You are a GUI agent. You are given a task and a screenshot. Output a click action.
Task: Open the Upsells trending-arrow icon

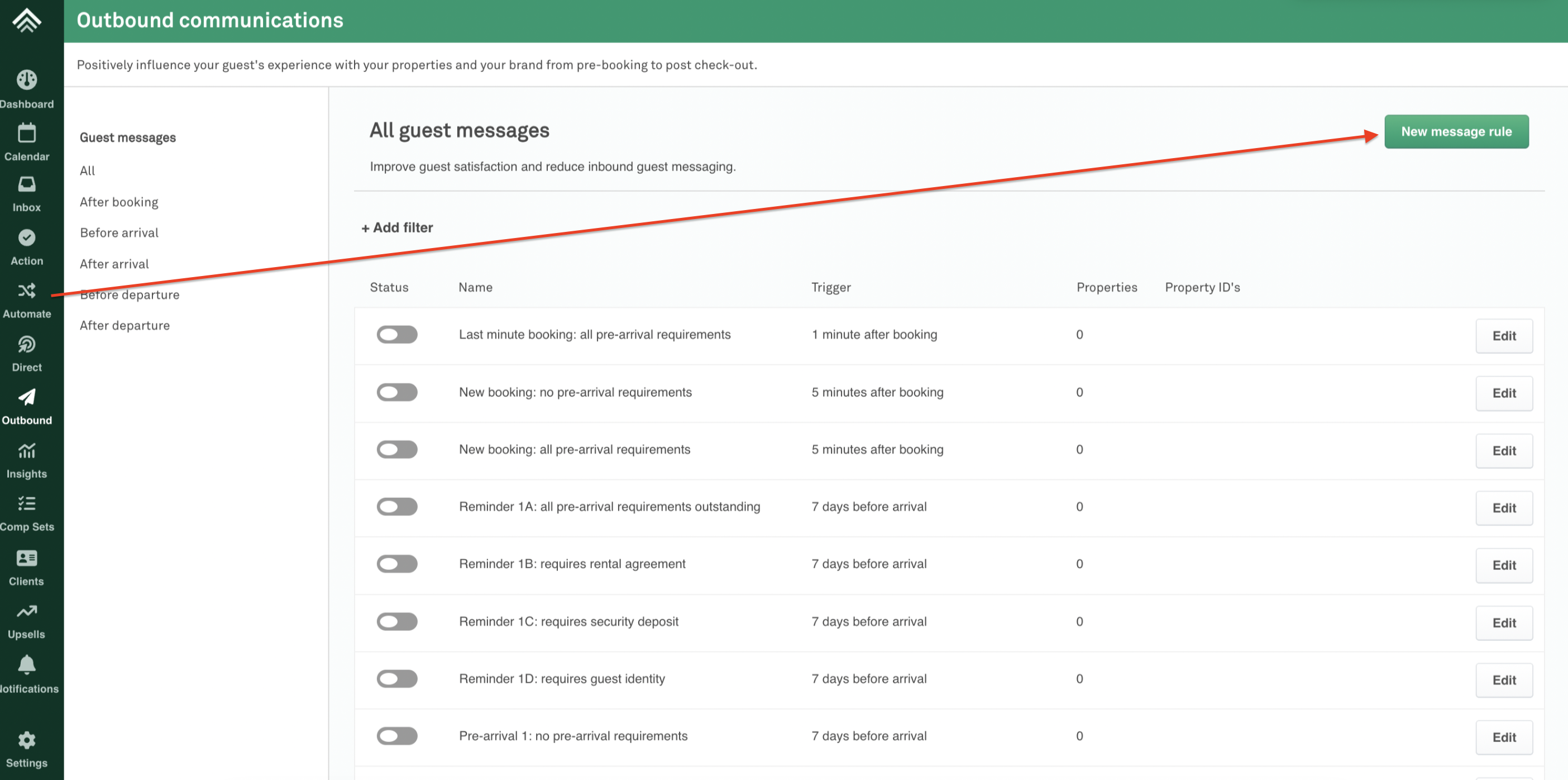pos(26,611)
